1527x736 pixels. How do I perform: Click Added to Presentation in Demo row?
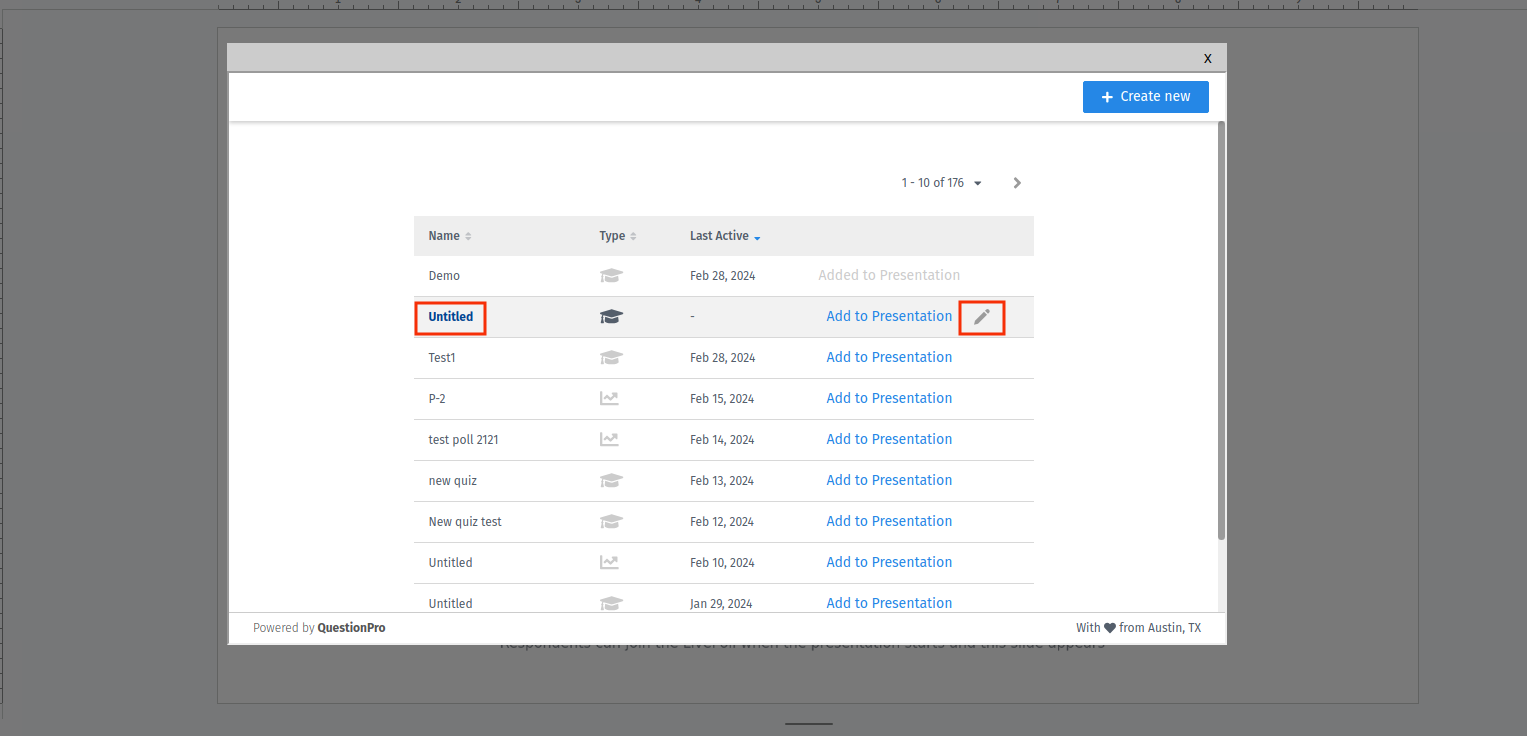pyautogui.click(x=889, y=275)
